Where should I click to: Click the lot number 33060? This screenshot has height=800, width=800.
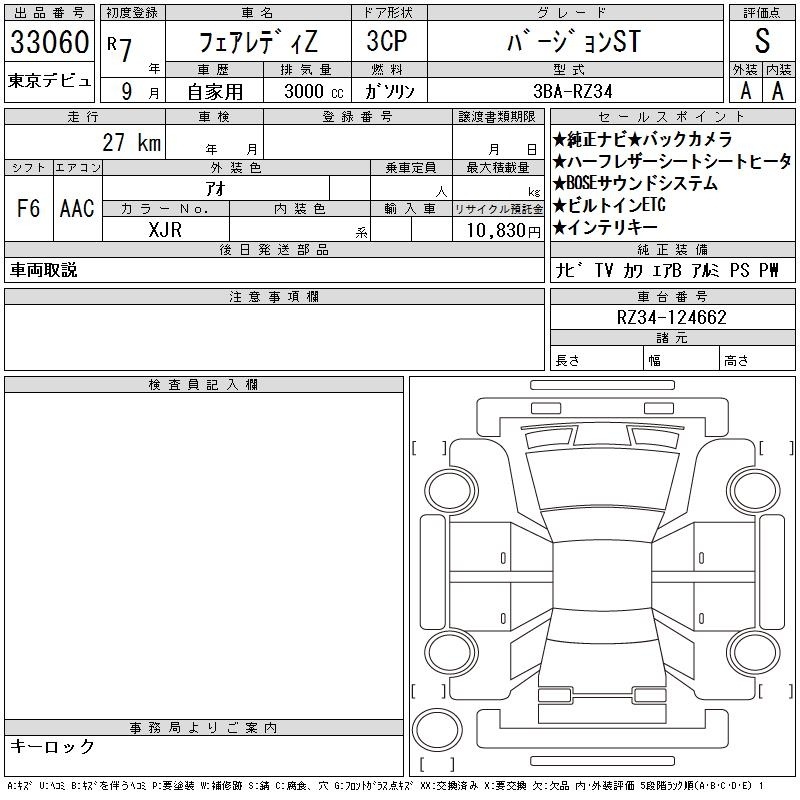pyautogui.click(x=50, y=42)
